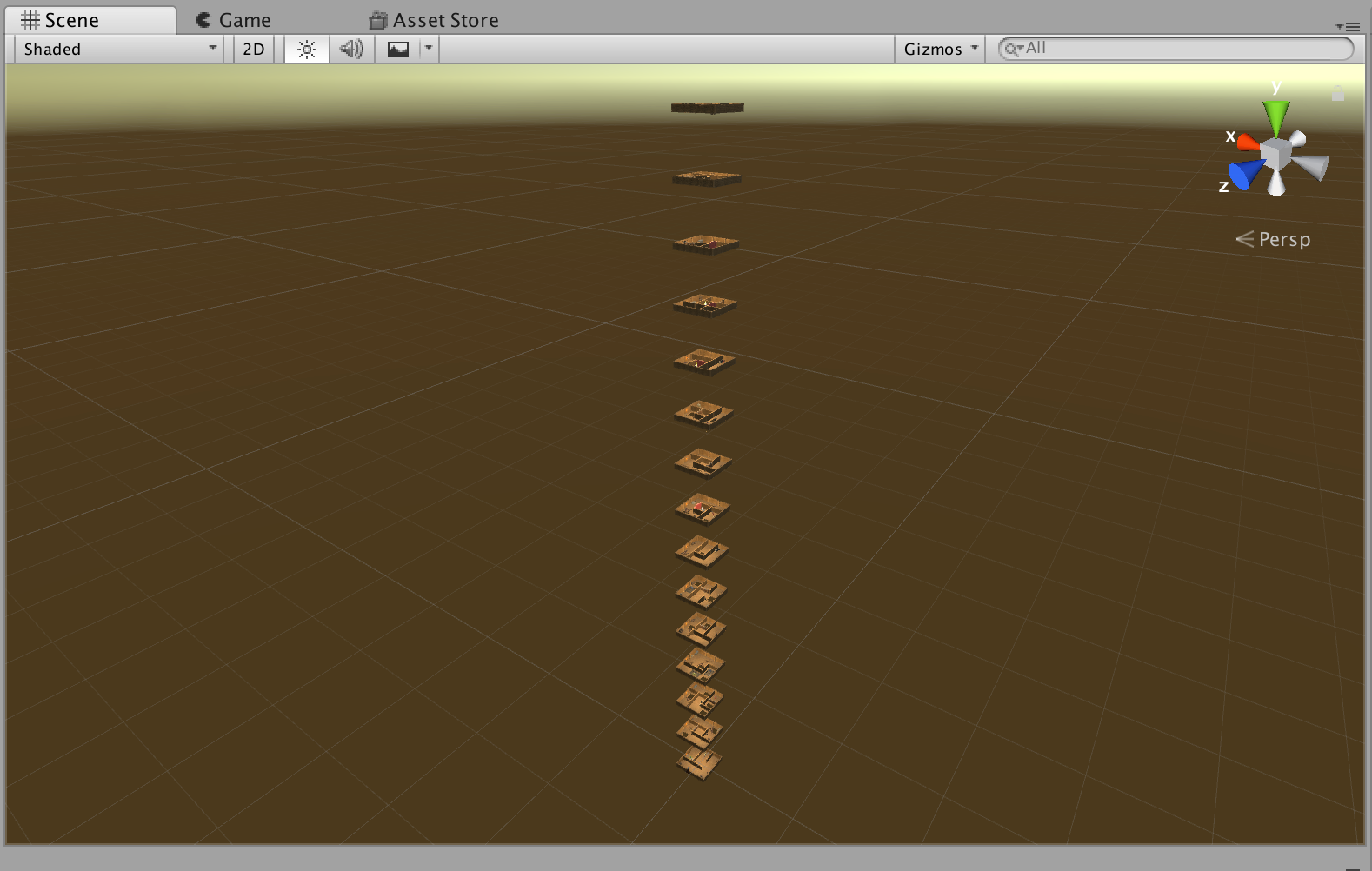Image resolution: width=1372 pixels, height=871 pixels.
Task: Select the topmost dungeon room object
Action: [x=707, y=108]
